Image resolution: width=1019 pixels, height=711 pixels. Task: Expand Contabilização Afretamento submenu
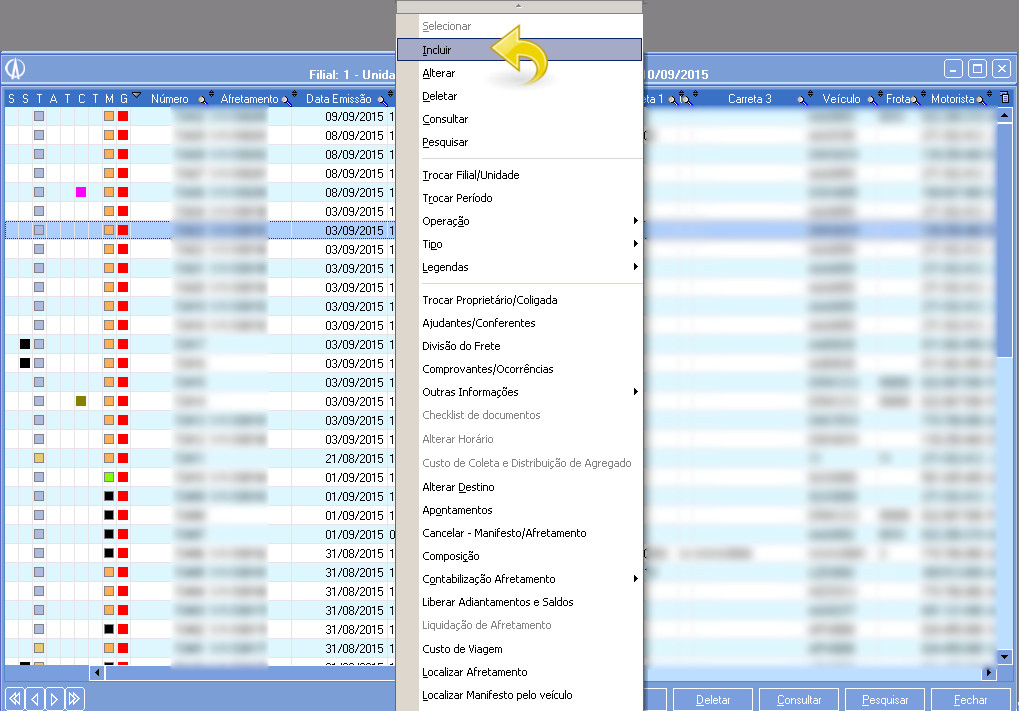[x=635, y=579]
